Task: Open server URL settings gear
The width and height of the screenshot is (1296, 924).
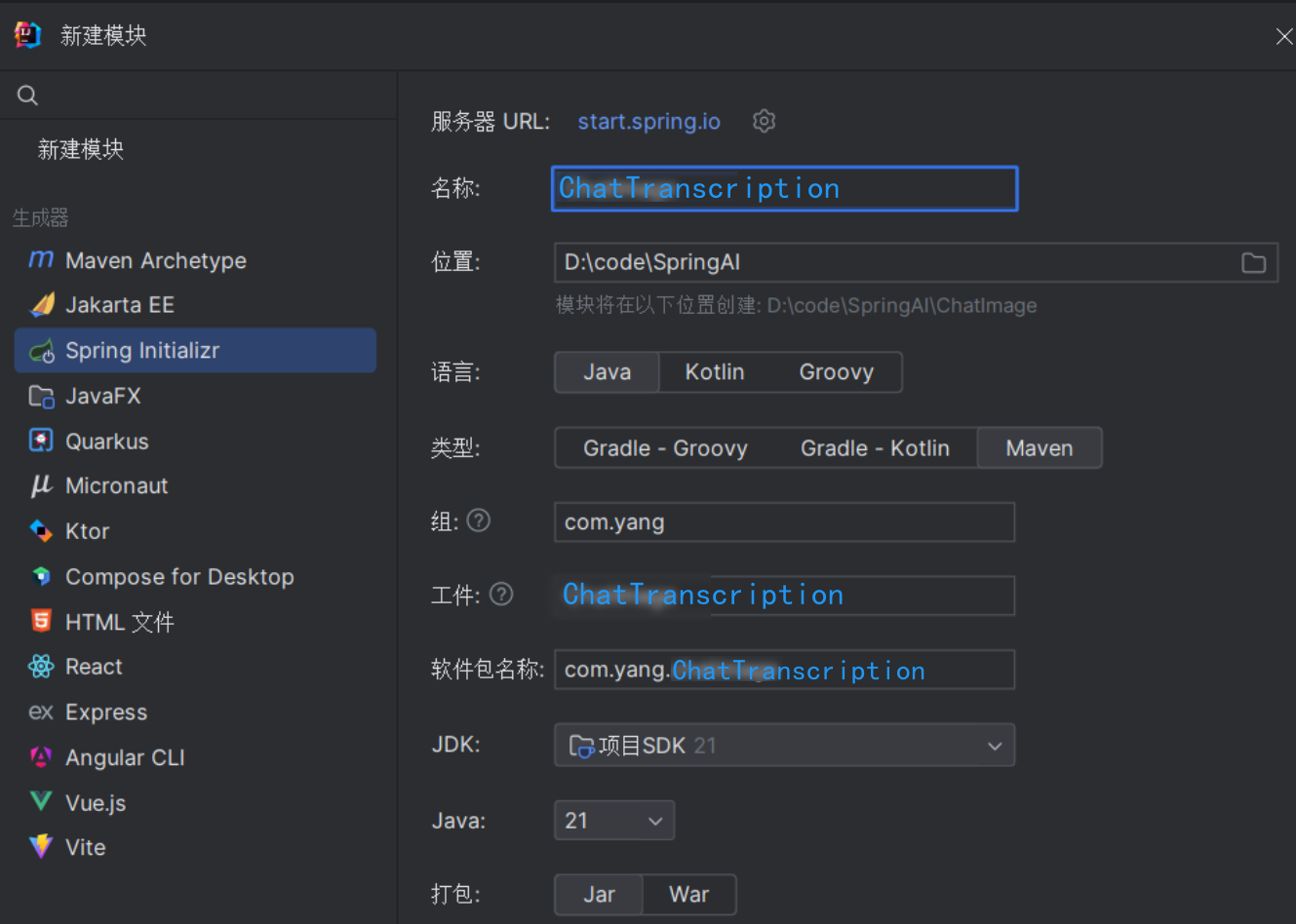Action: pyautogui.click(x=765, y=121)
